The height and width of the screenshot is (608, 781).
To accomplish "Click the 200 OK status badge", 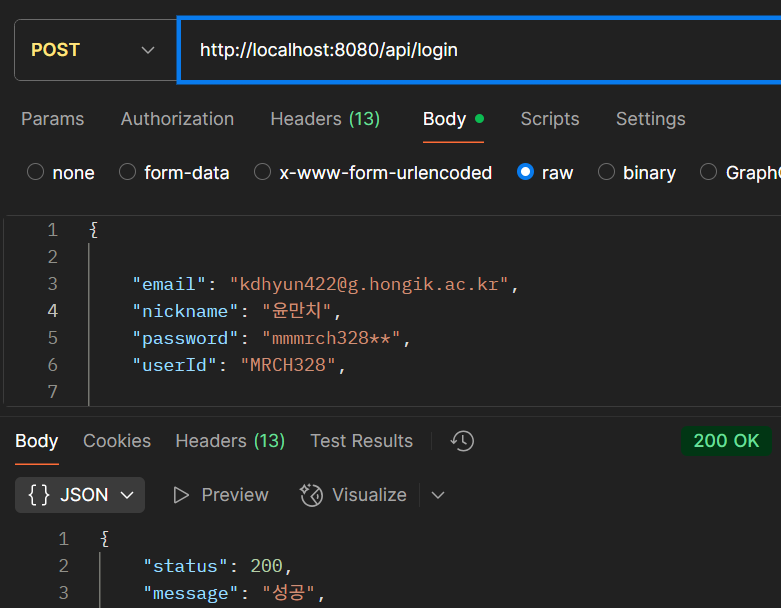I will coord(726,441).
